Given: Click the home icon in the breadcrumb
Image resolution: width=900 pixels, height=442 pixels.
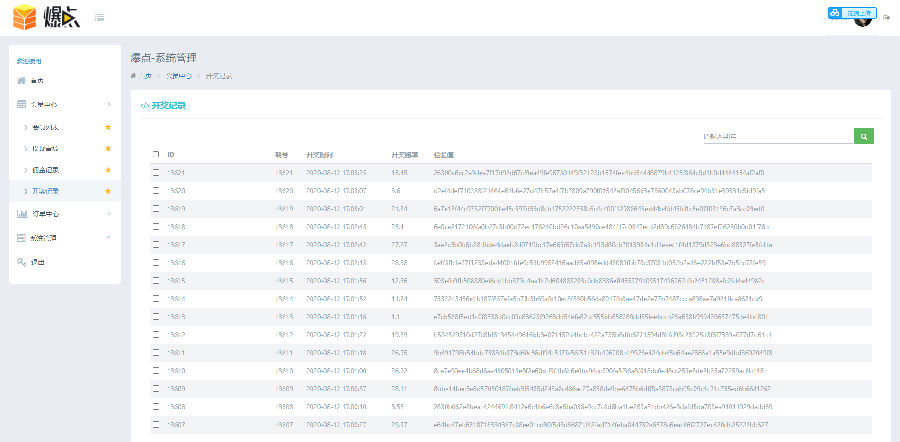Looking at the screenshot, I should click(133, 76).
